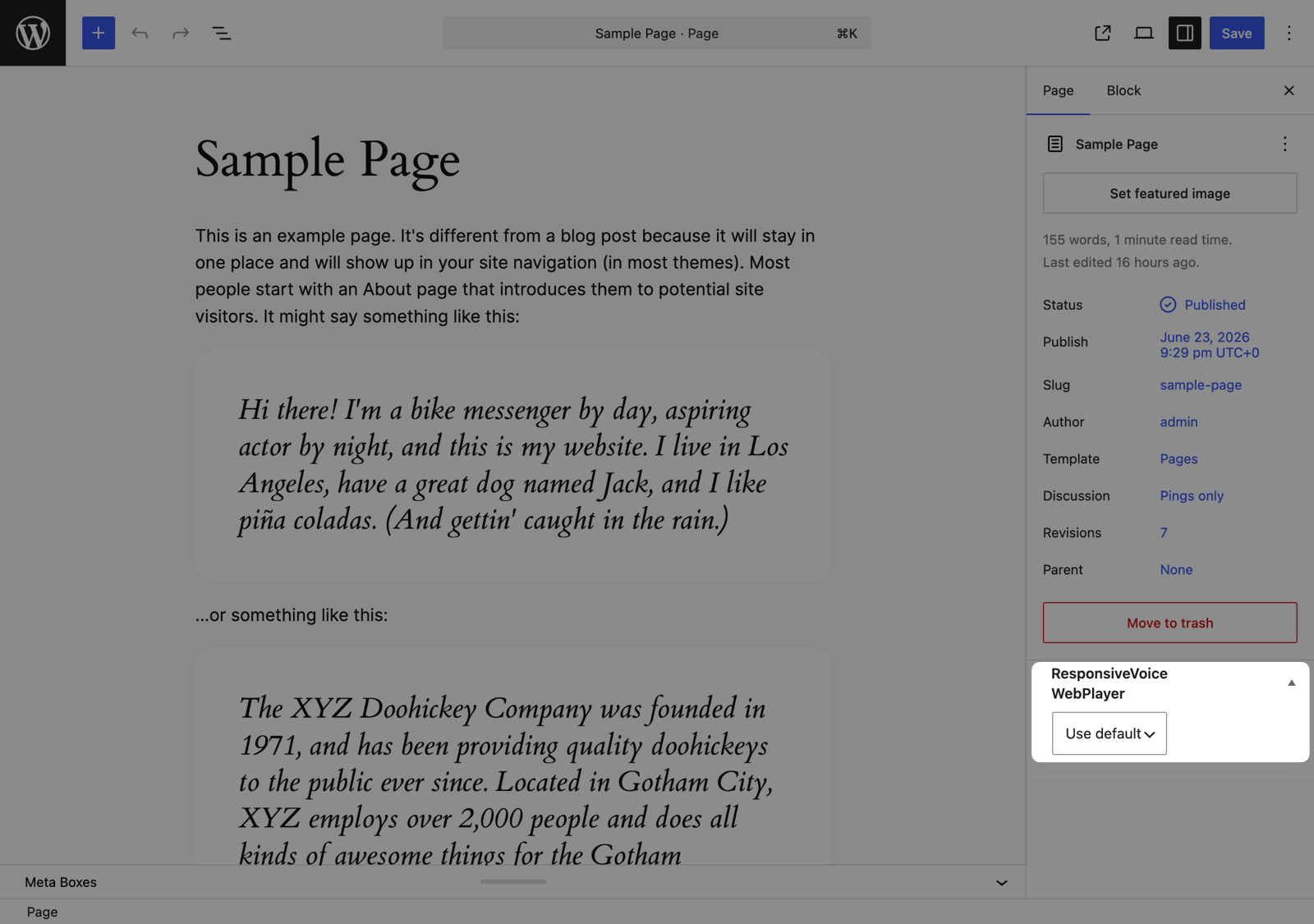
Task: Toggle the block inserter plus button
Action: 99,33
